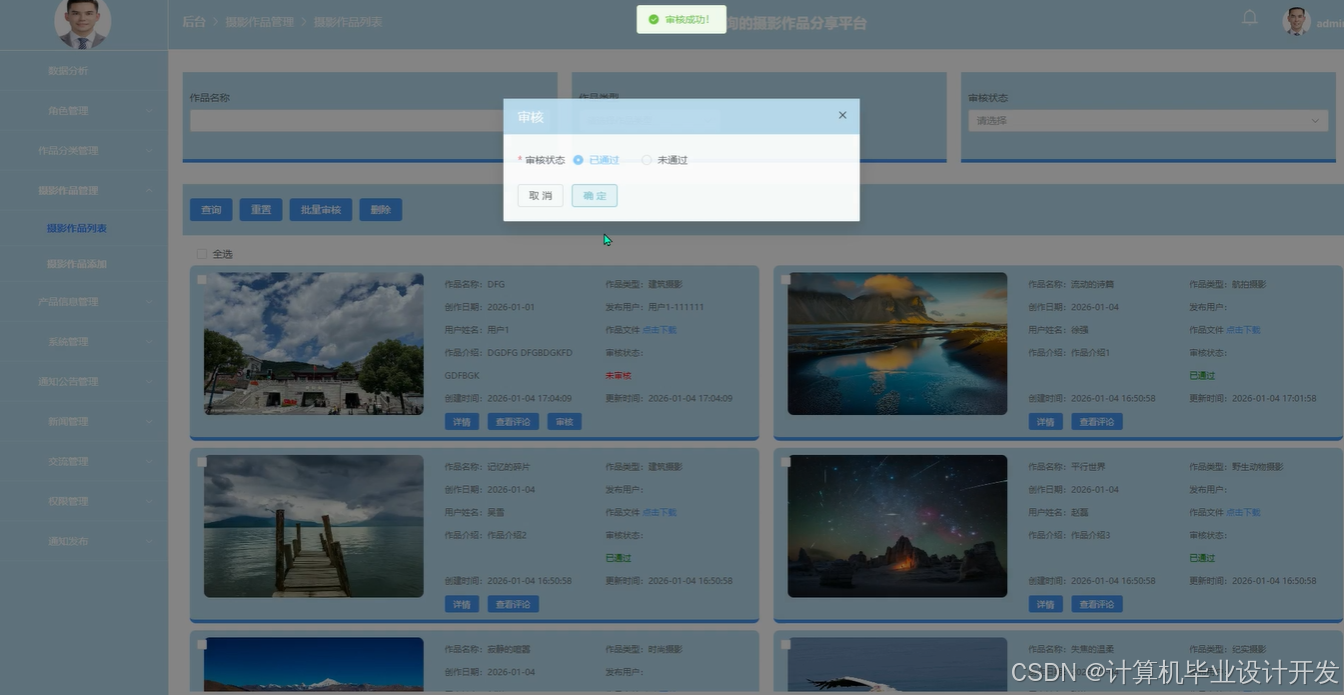Click 查看评论 on the 记忆的碎片 card
The image size is (1344, 695).
pos(513,604)
